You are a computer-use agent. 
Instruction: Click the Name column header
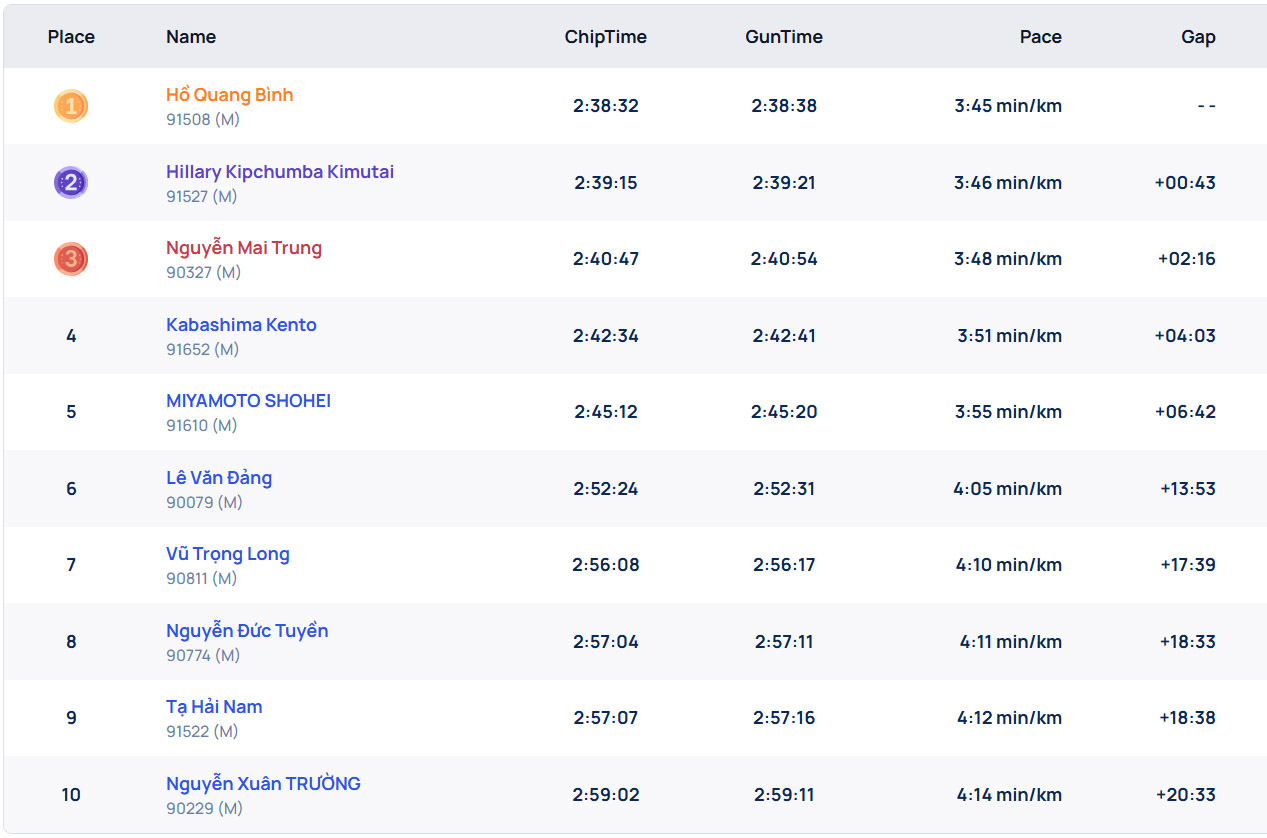tap(191, 37)
